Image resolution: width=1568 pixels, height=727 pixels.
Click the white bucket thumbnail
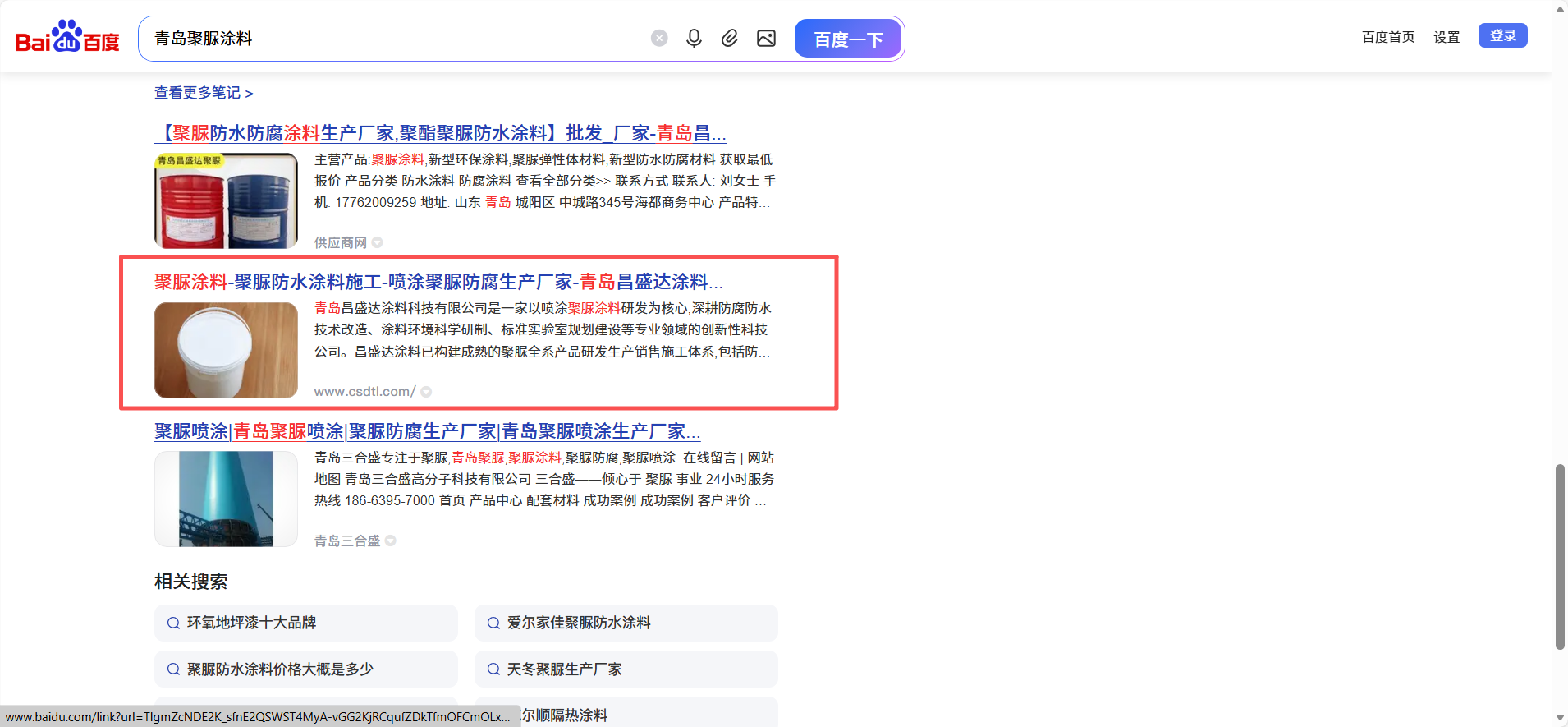[226, 350]
